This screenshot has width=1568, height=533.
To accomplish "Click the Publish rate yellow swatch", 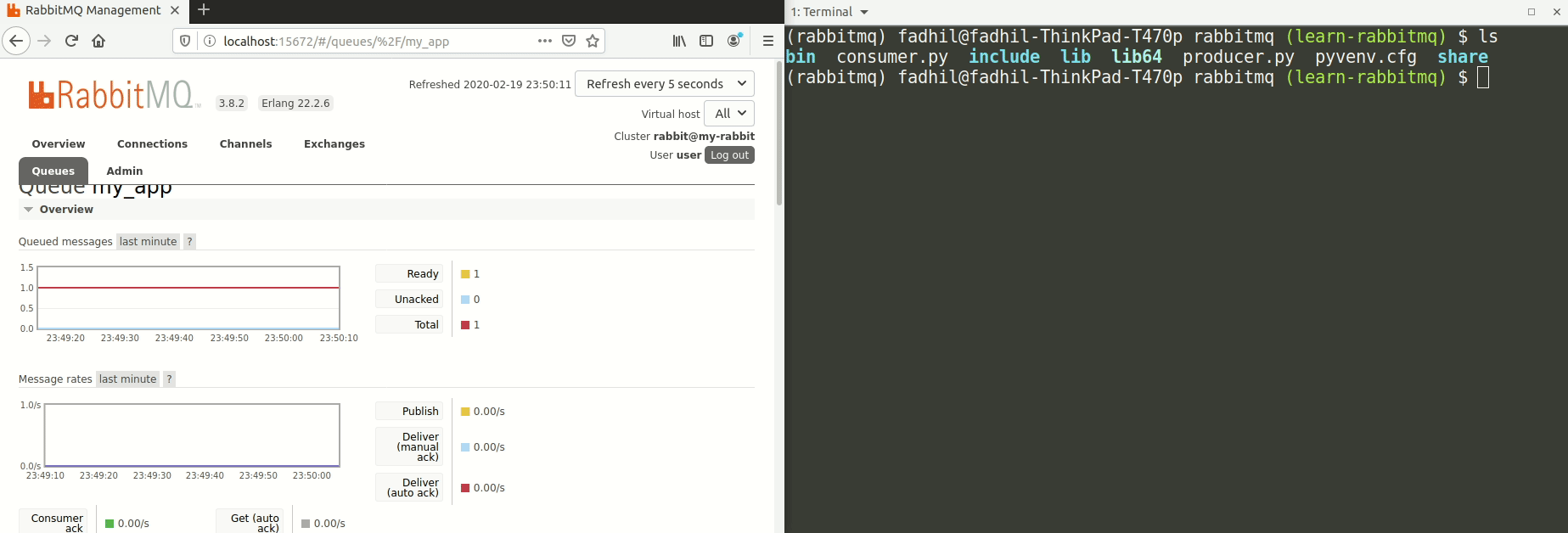I will tap(465, 412).
